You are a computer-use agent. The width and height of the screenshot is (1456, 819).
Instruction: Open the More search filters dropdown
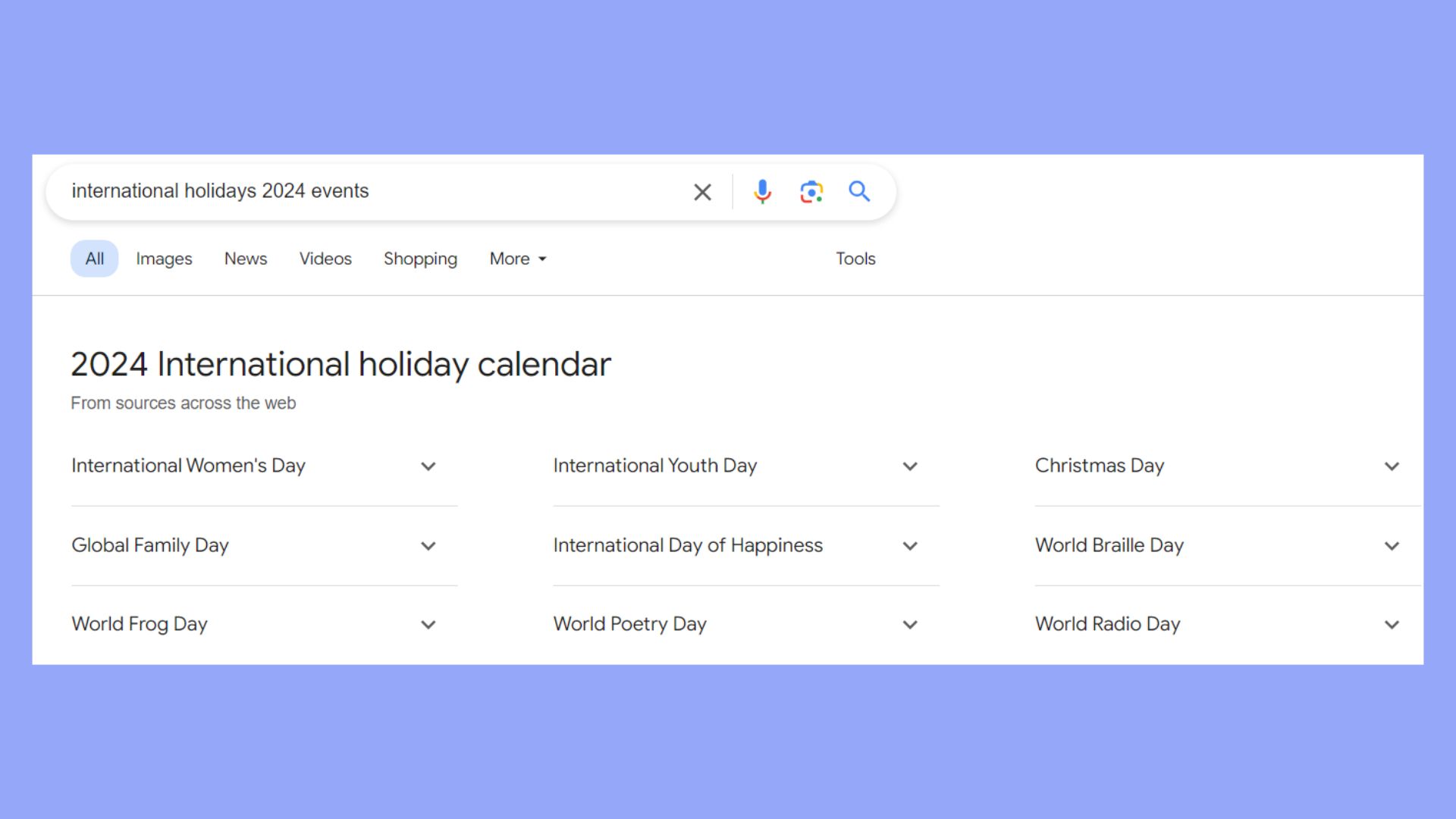[x=518, y=259]
